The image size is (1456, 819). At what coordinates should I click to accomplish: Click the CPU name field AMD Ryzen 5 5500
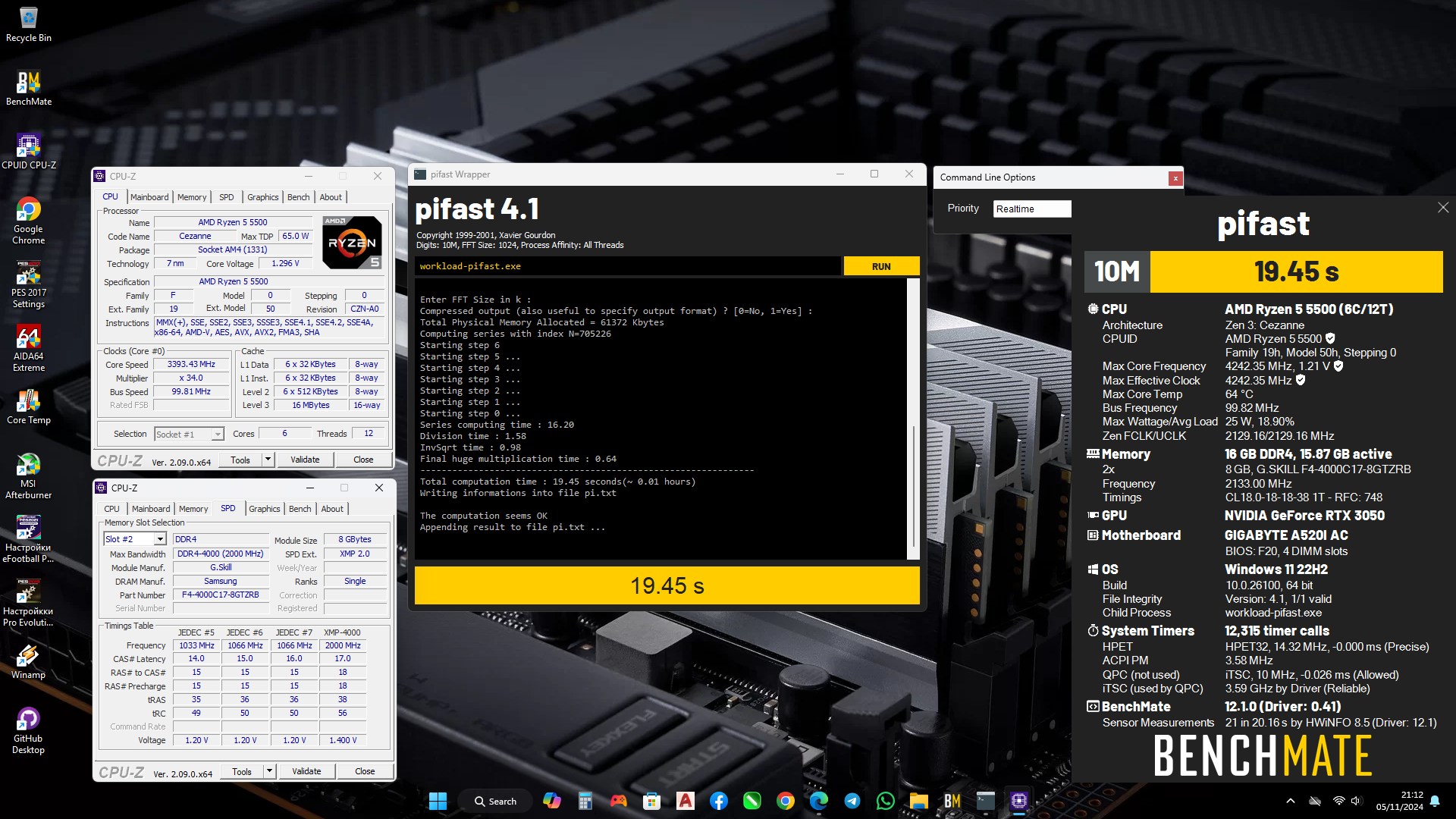click(x=233, y=222)
